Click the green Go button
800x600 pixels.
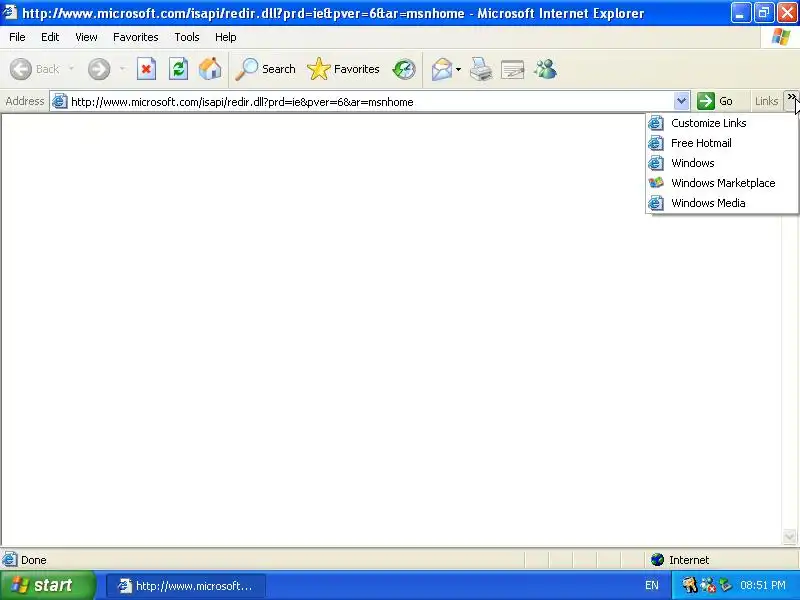click(x=715, y=101)
